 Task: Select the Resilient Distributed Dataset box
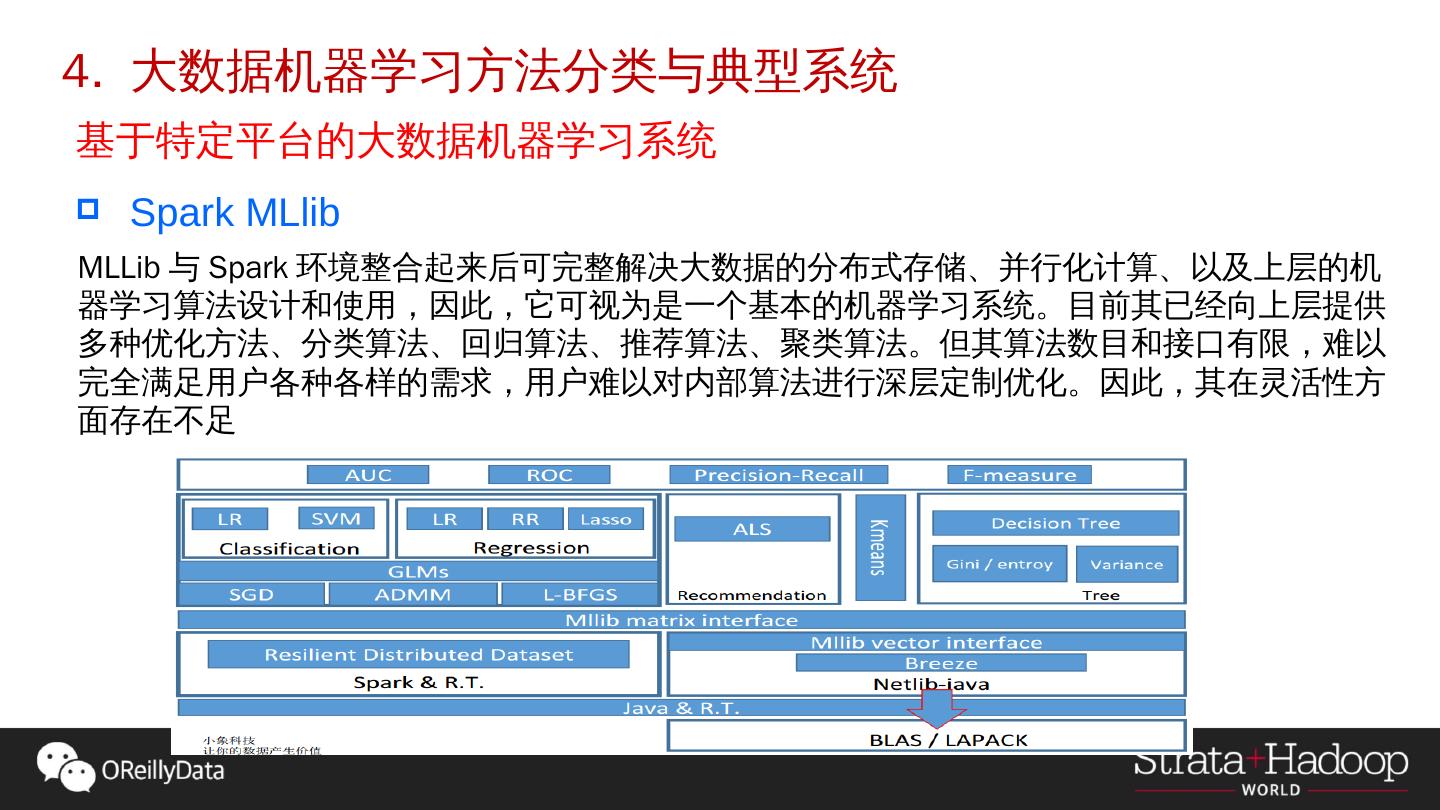point(419,654)
